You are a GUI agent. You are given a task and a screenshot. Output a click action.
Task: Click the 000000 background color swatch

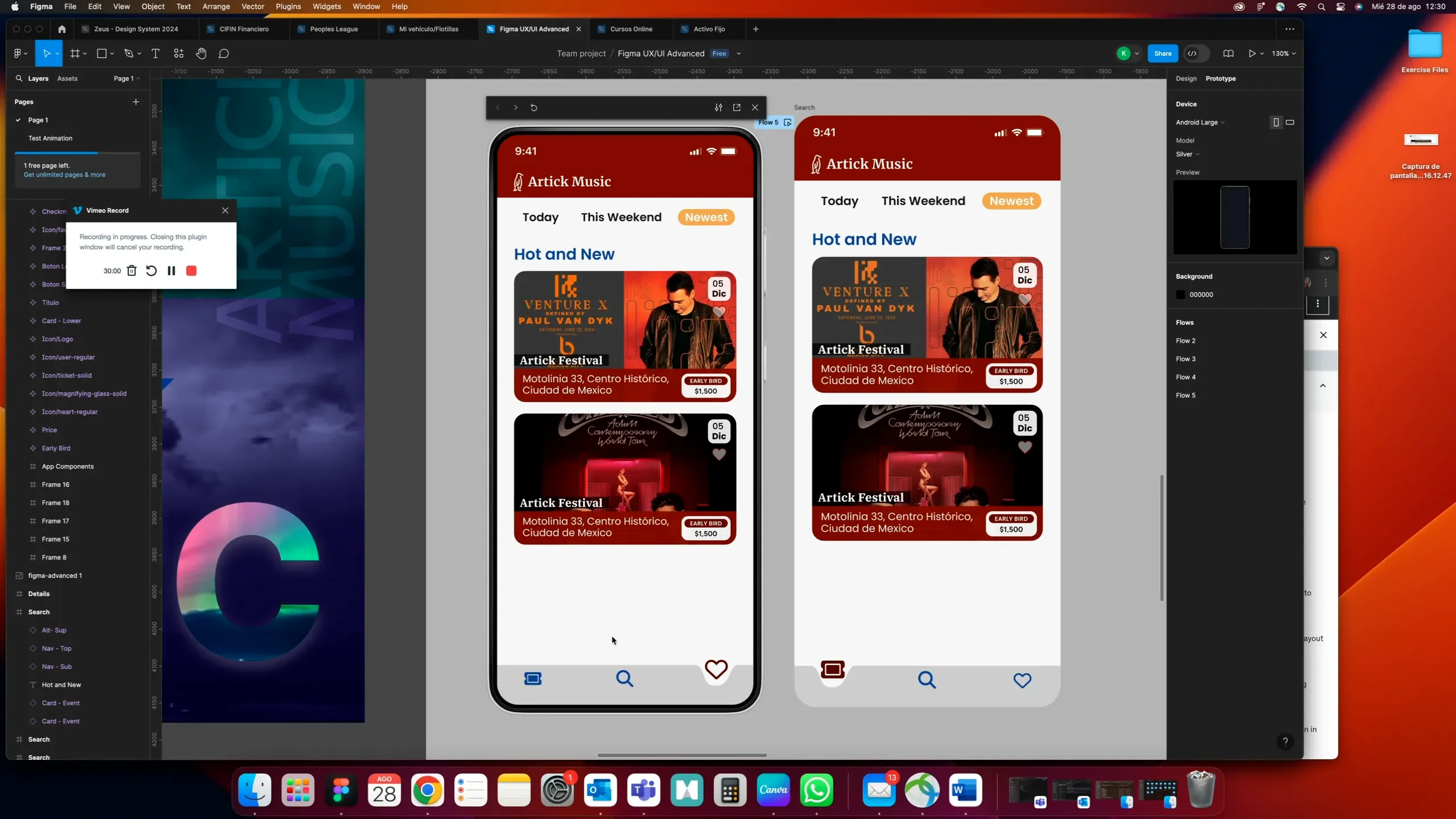(x=1180, y=295)
